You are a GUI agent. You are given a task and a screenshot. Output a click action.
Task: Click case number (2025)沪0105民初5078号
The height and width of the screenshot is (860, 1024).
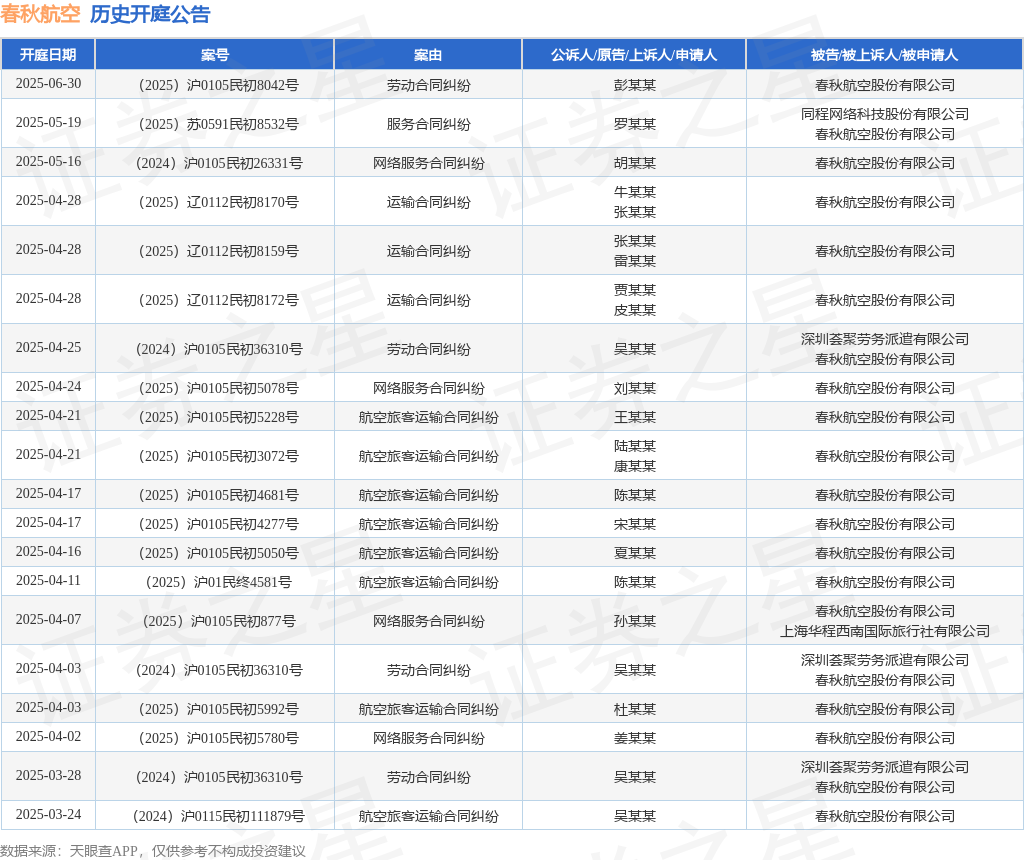(x=219, y=388)
